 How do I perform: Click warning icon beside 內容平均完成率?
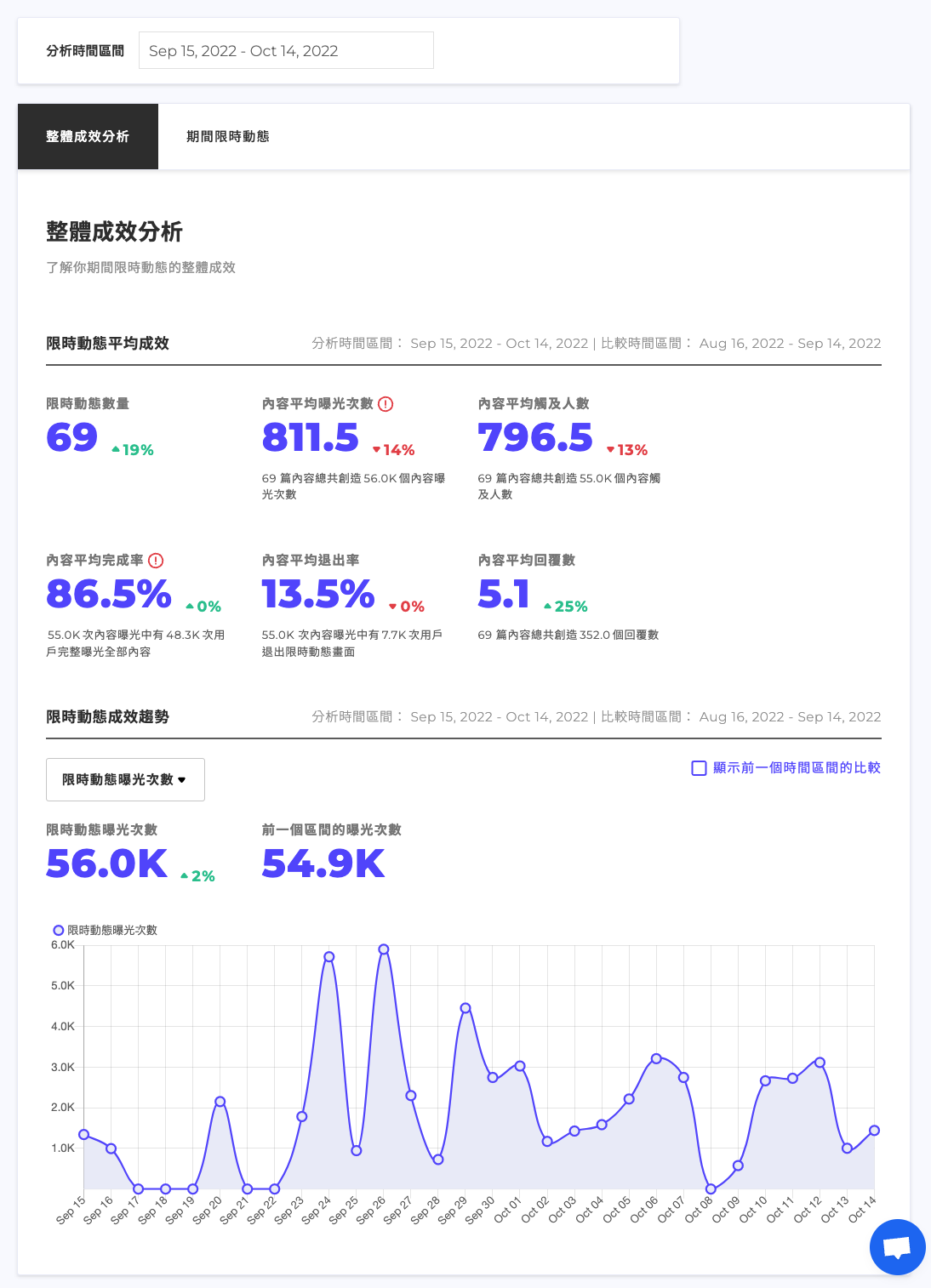(156, 561)
